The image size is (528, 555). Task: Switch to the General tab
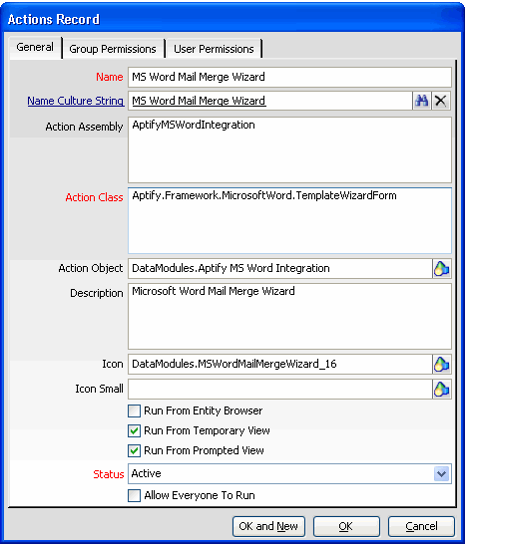tap(35, 47)
